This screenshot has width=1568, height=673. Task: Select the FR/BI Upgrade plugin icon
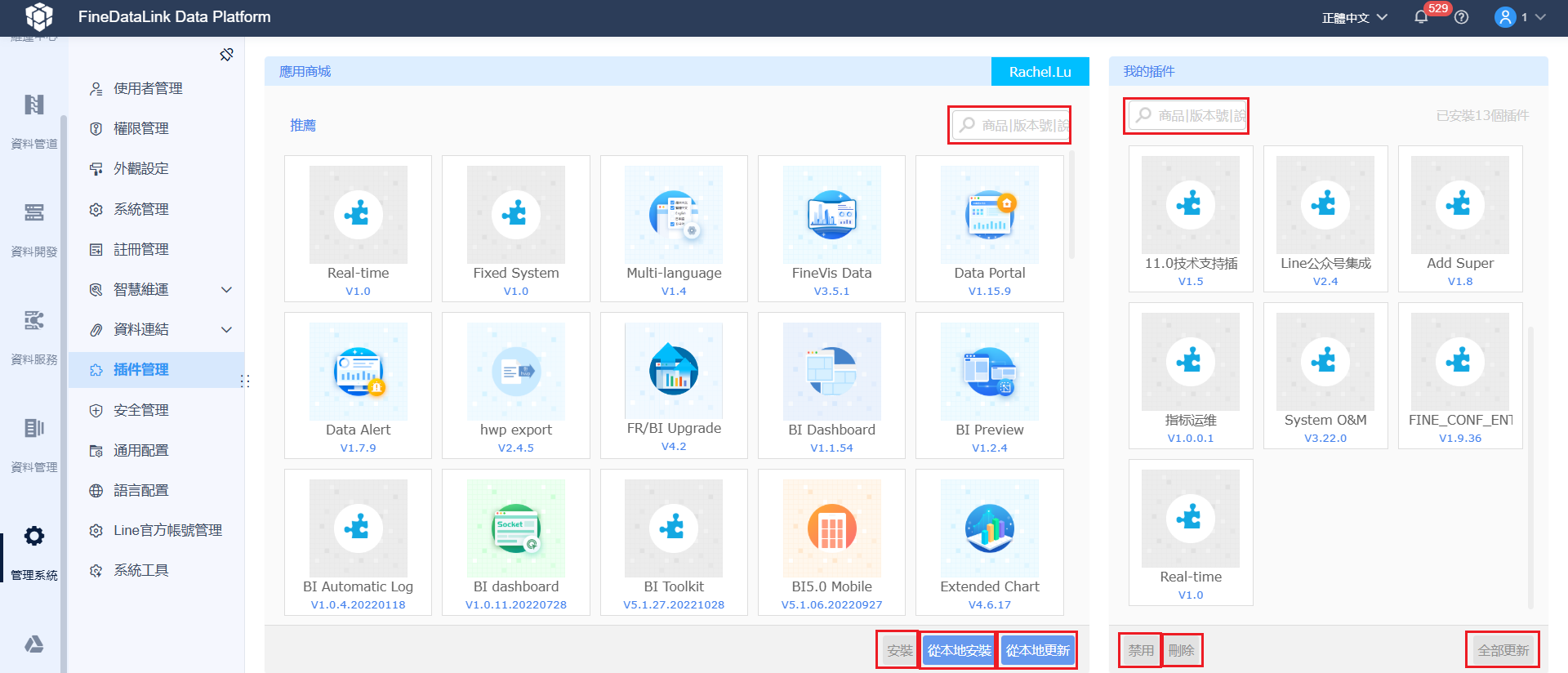tap(674, 371)
